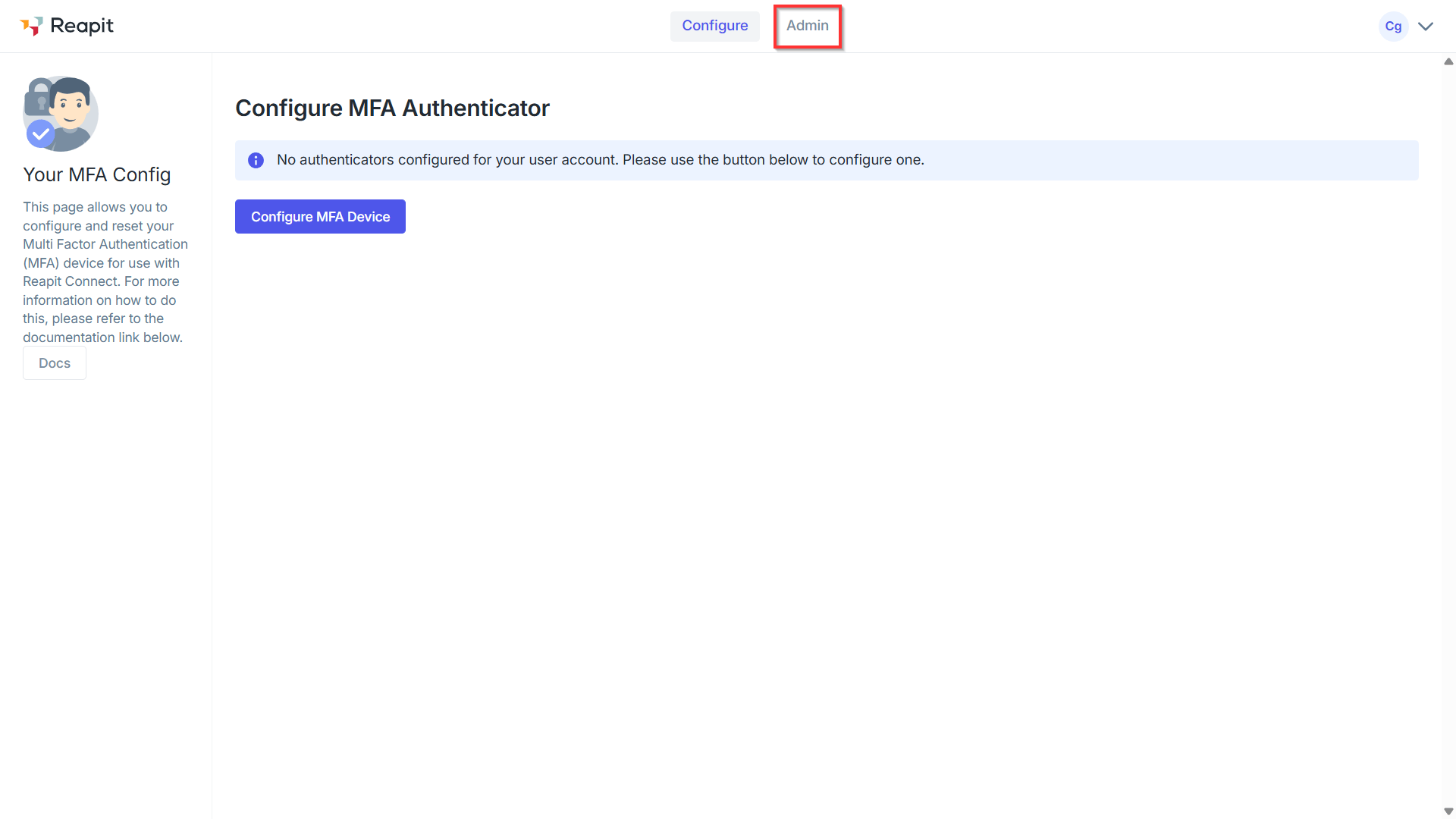1456x819 pixels.
Task: Open the Docs link button
Action: point(55,363)
